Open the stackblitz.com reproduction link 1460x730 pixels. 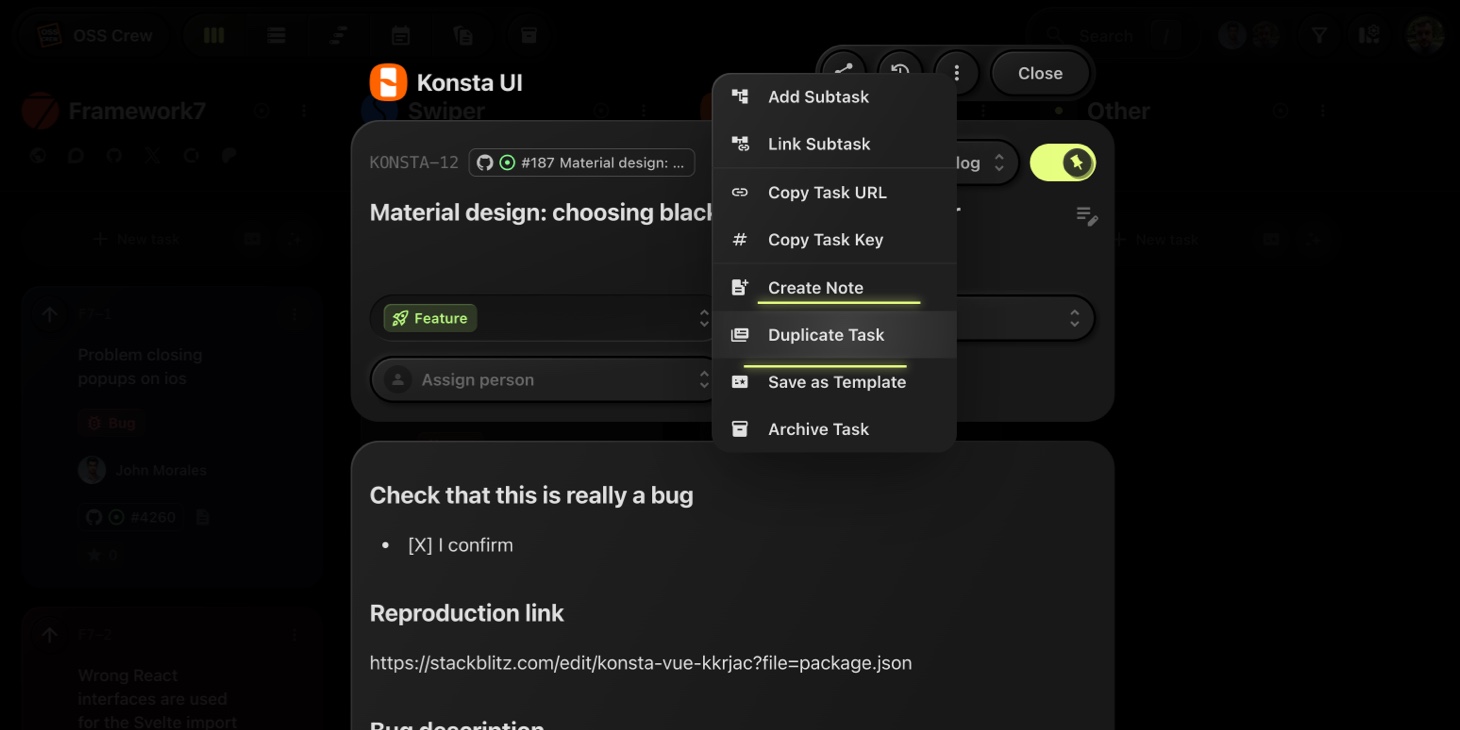click(x=640, y=663)
